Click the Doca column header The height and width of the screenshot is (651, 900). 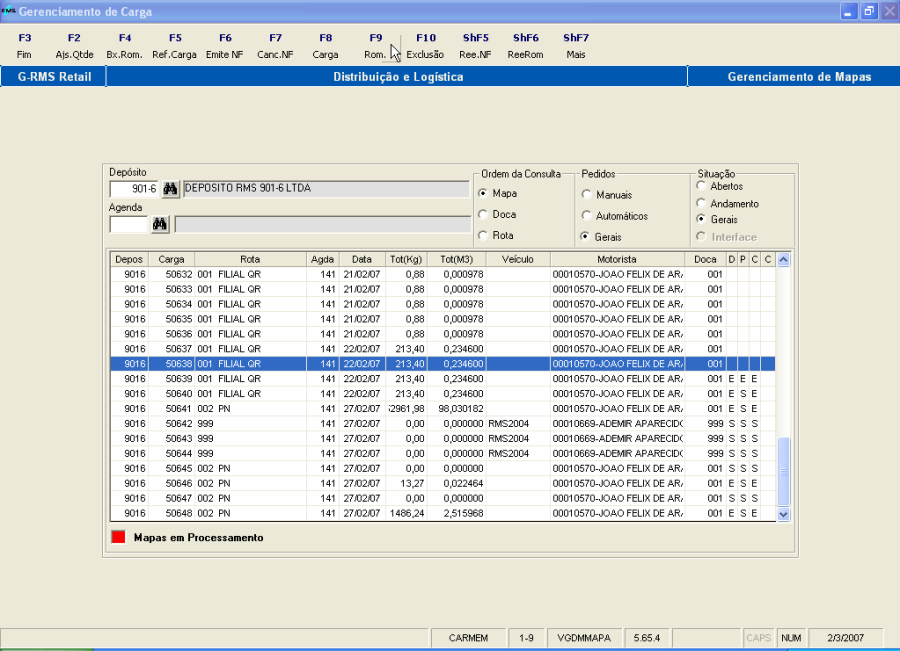705,259
